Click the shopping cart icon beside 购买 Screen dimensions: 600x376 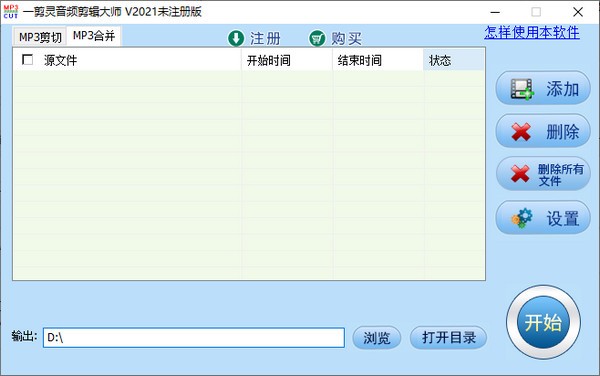click(317, 38)
